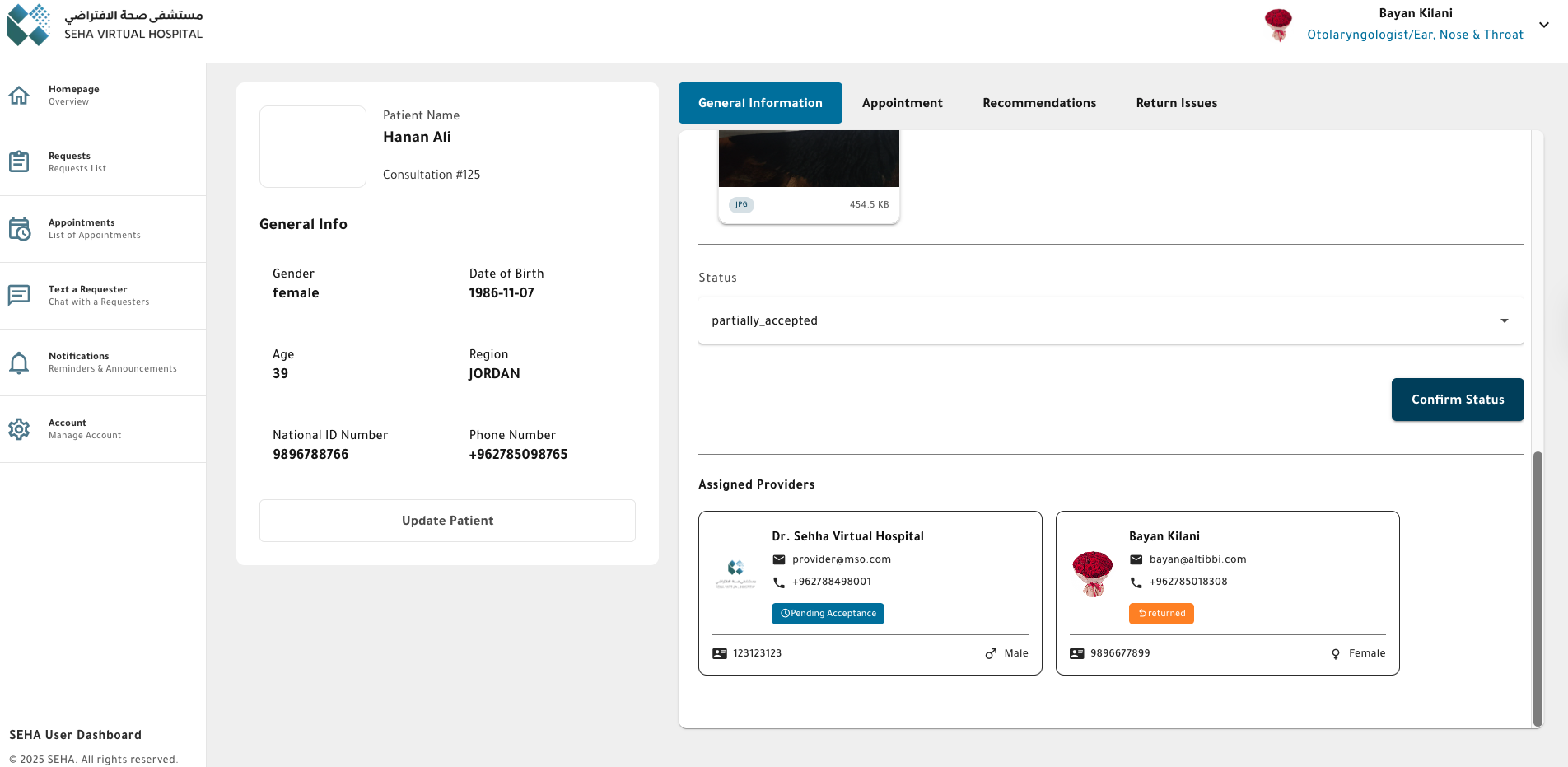Open the Return Issues tab

pyautogui.click(x=1176, y=103)
